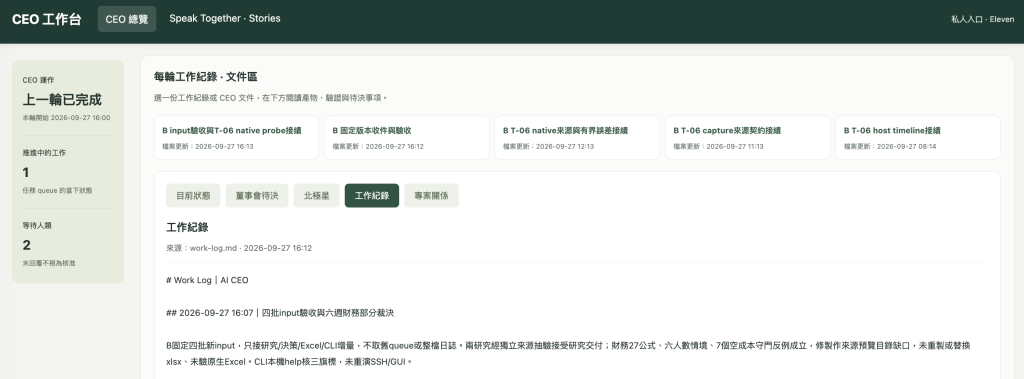This screenshot has height=379, width=1024.
Task: Open card B T-06 native來源與有界誤差接續
Action: coord(577,137)
